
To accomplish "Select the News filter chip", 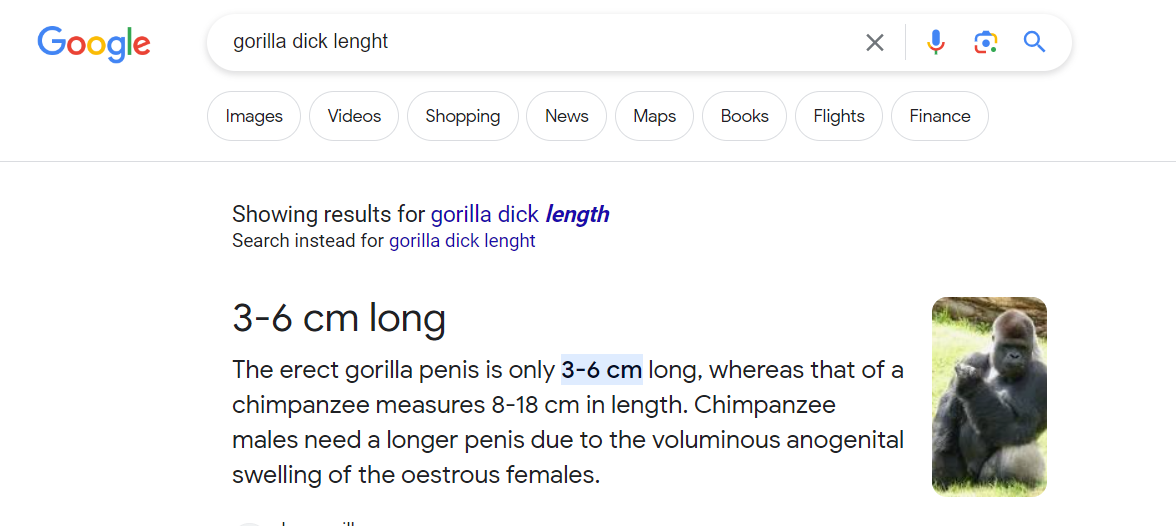I will (x=566, y=116).
